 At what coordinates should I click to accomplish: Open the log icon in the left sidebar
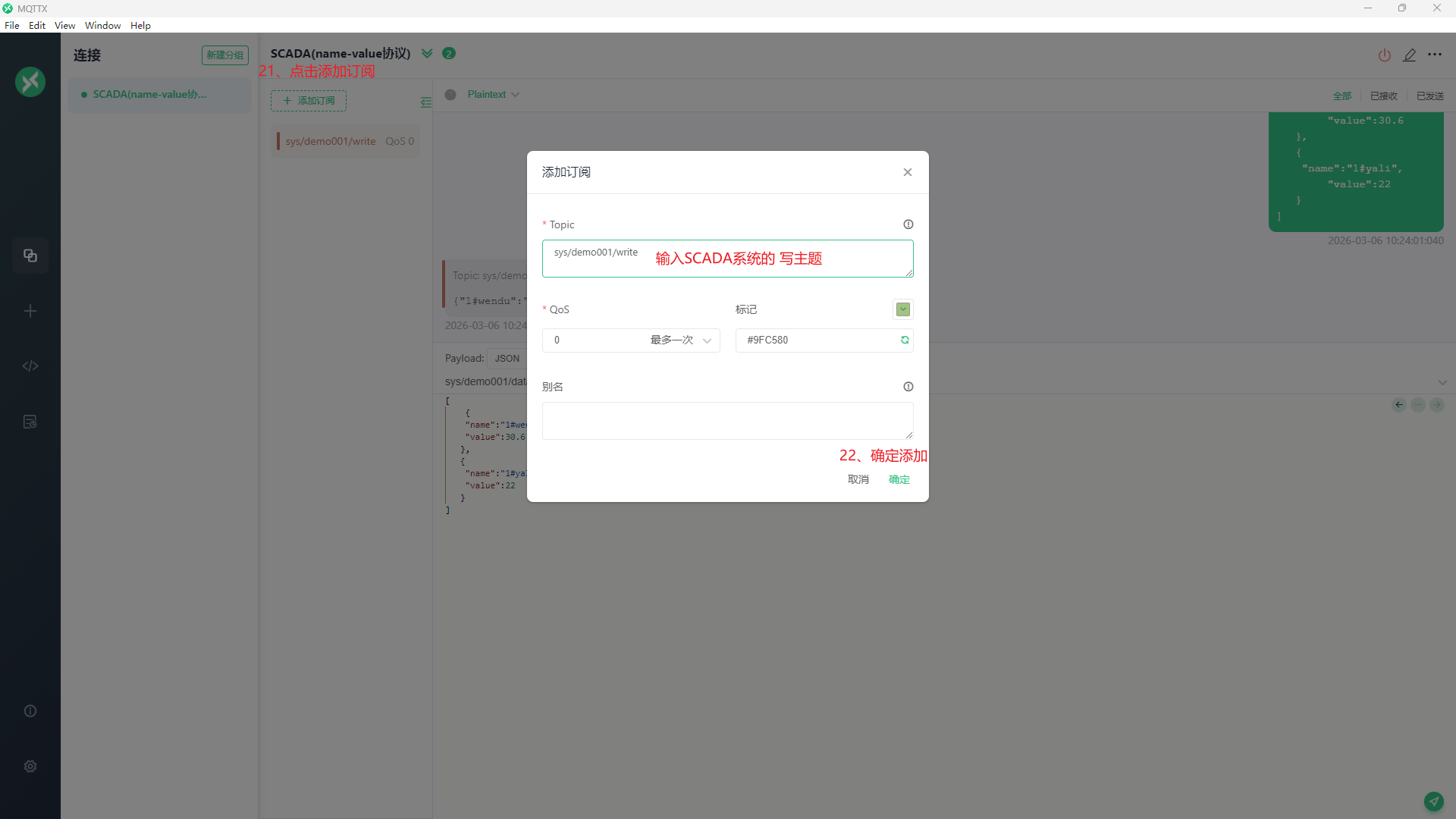pyautogui.click(x=30, y=422)
